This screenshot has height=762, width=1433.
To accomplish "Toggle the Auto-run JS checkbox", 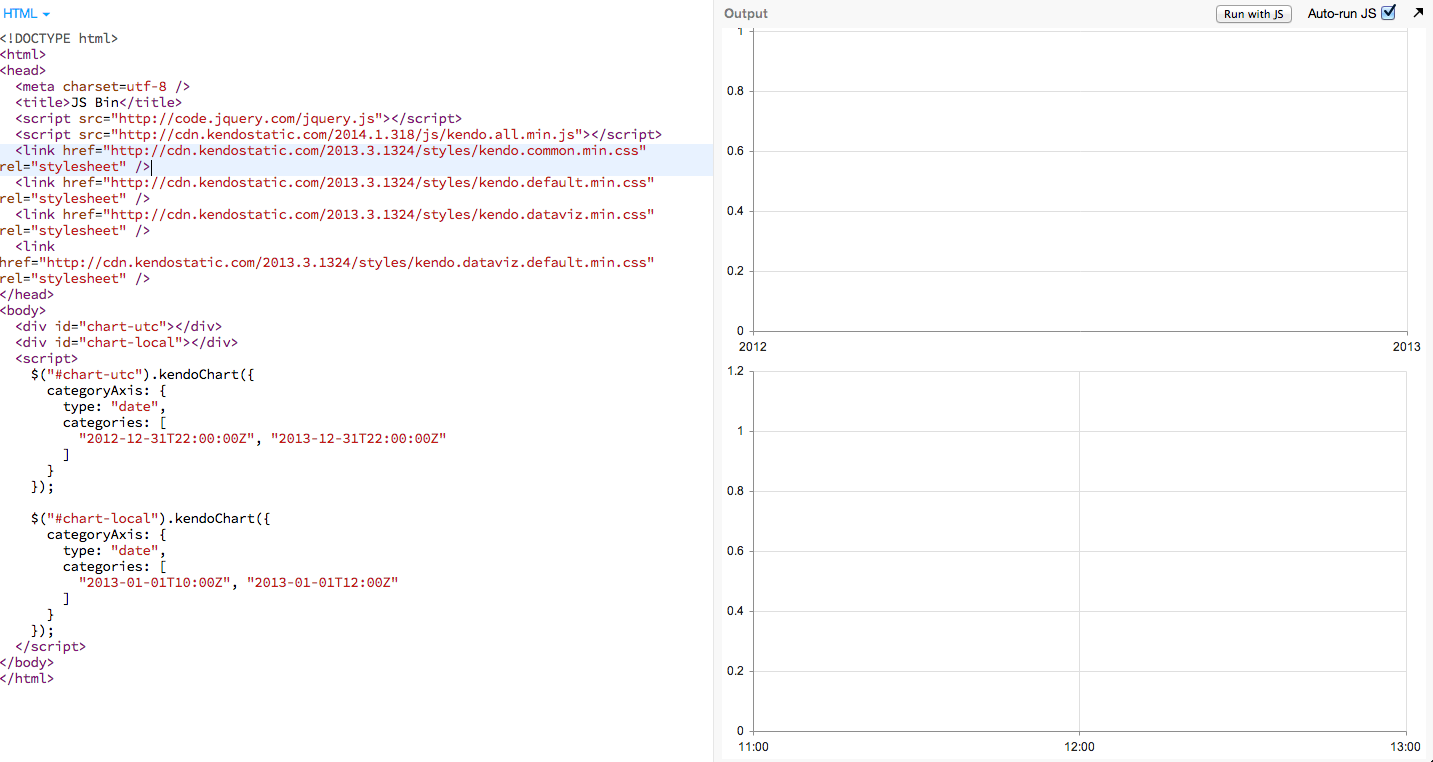I will (1388, 13).
